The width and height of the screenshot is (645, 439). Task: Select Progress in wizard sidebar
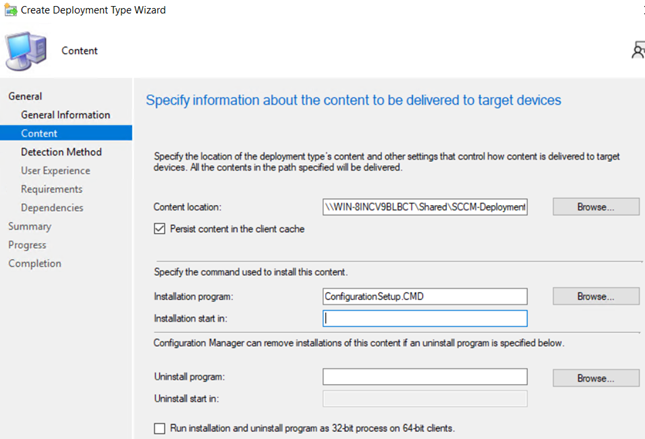[28, 245]
